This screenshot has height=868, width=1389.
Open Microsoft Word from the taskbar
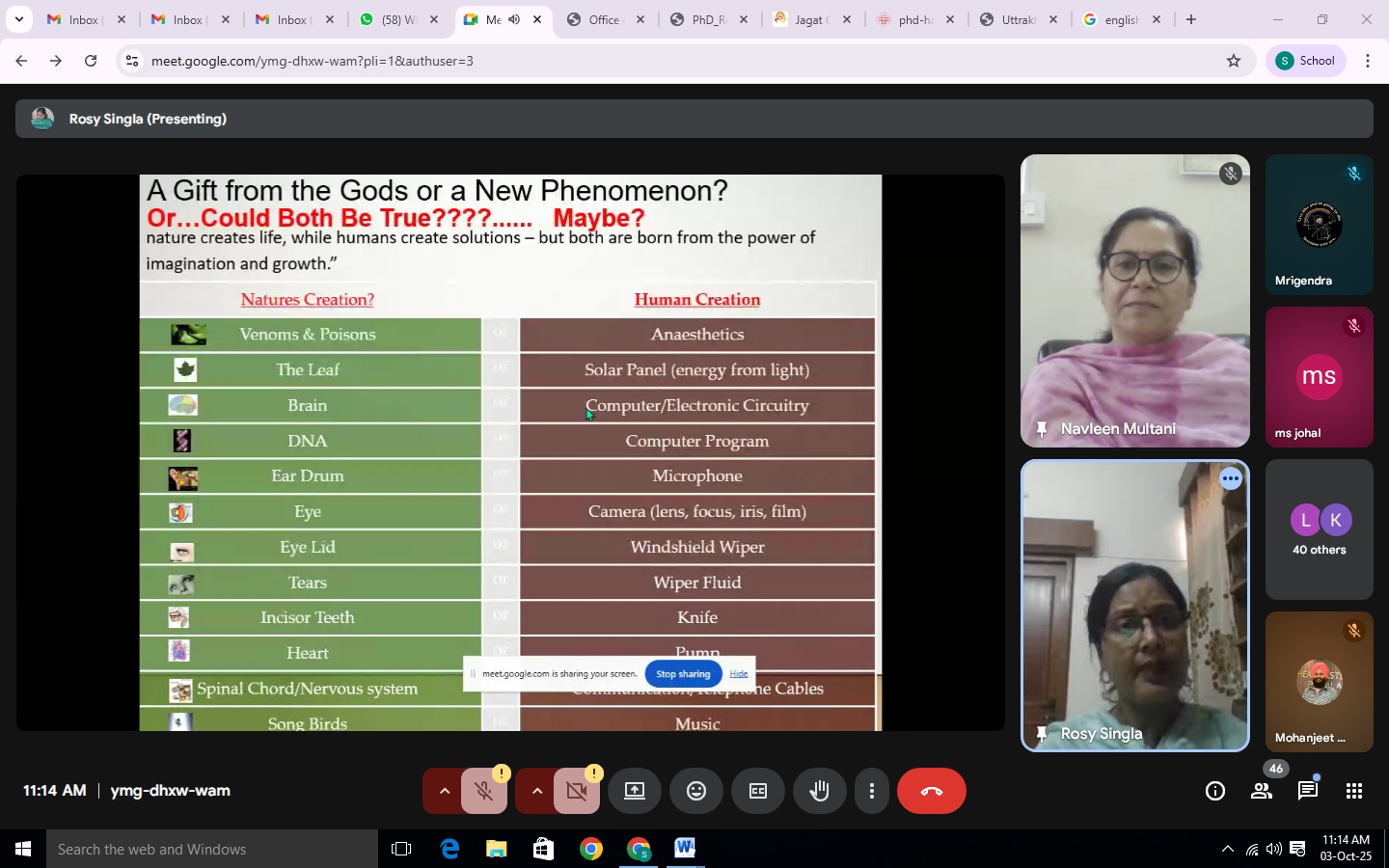point(685,849)
